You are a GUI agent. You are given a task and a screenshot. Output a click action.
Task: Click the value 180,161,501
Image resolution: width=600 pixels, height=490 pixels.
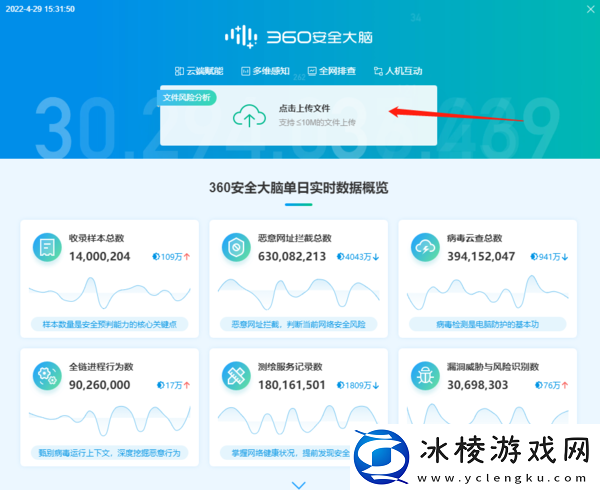292,385
